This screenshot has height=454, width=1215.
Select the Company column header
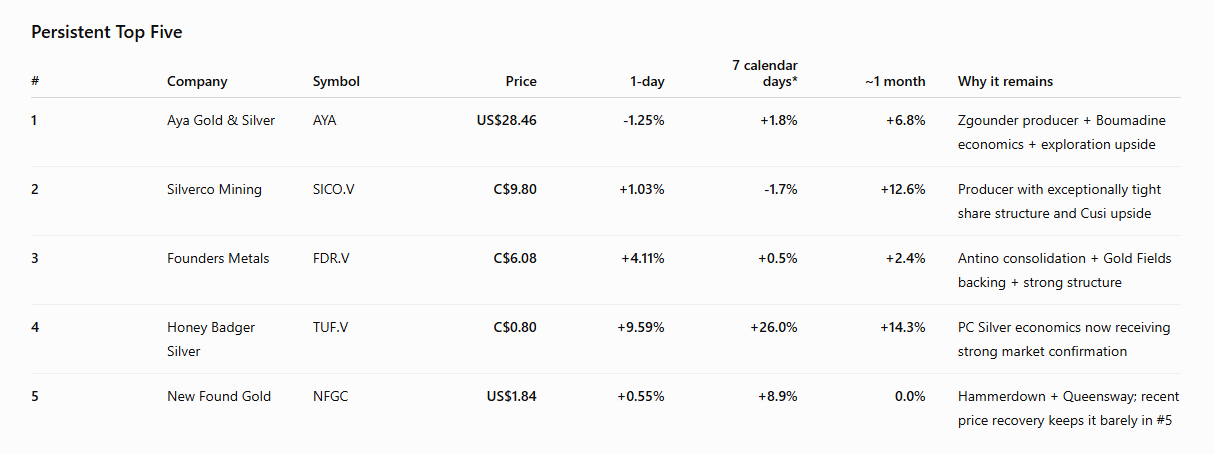[197, 82]
